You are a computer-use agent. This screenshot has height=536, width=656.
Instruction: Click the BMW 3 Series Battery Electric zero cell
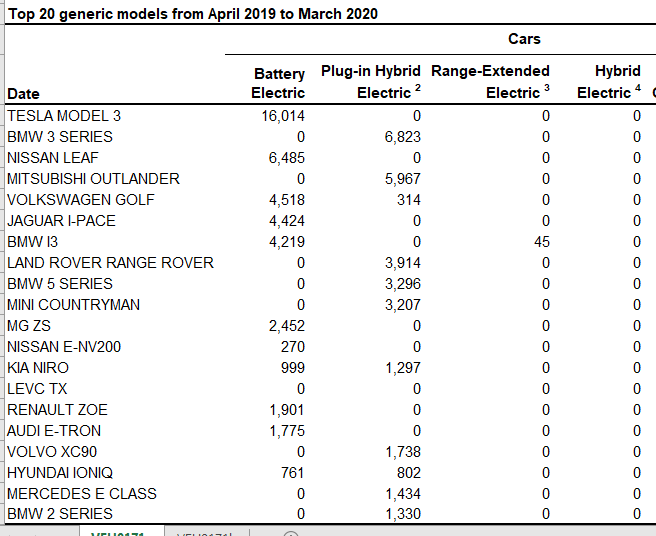point(301,137)
